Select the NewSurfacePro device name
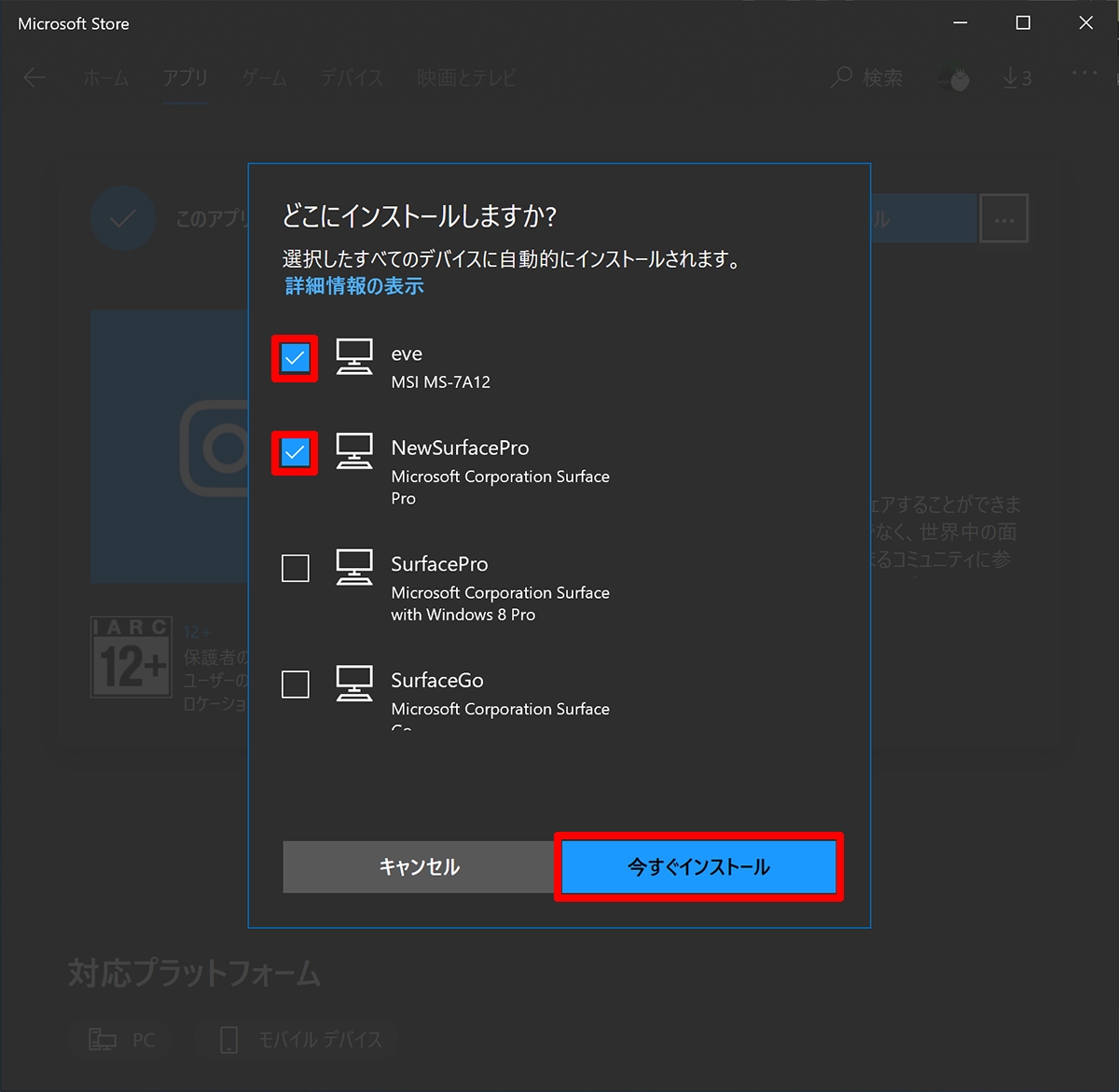 coord(461,448)
